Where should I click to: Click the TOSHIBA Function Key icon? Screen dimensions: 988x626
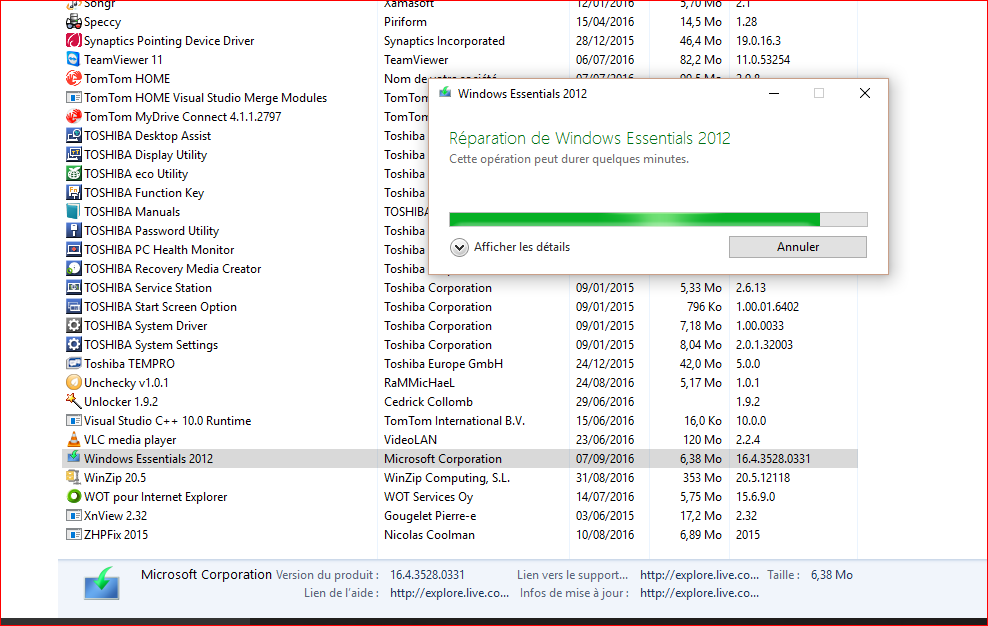pos(74,192)
